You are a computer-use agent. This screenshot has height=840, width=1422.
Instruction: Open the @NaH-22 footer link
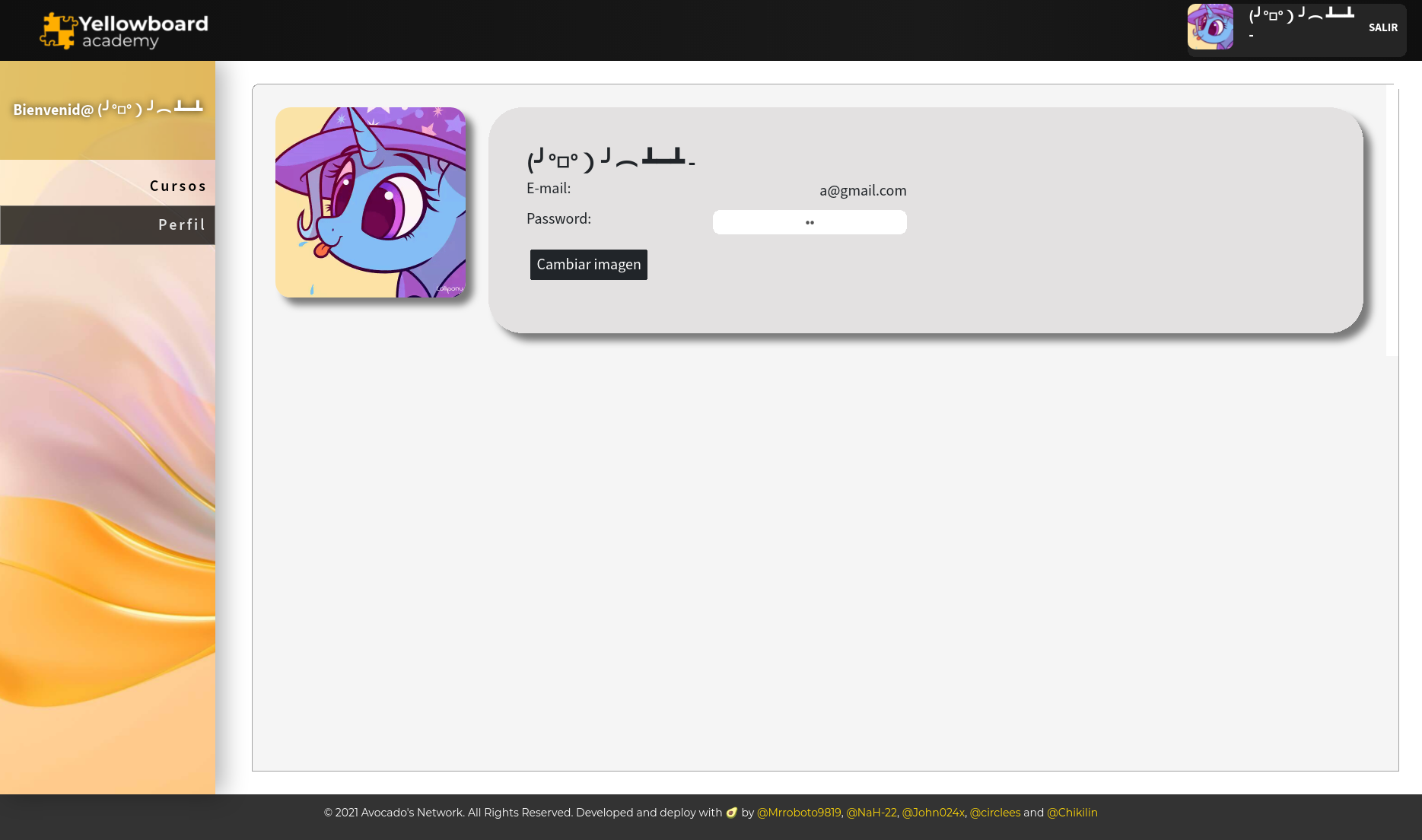click(x=872, y=813)
